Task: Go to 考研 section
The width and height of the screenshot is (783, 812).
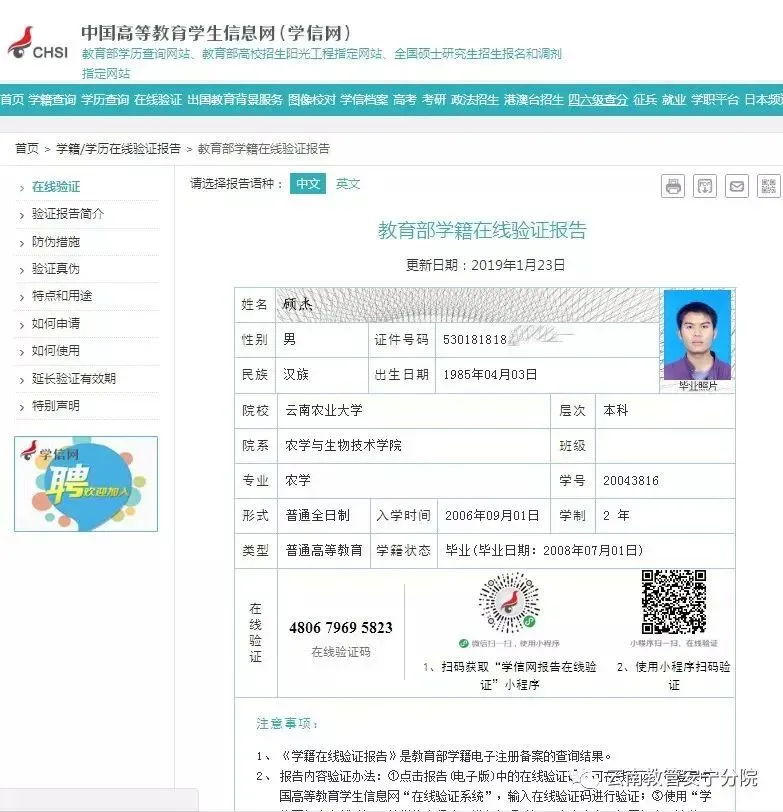Action: click(x=434, y=99)
